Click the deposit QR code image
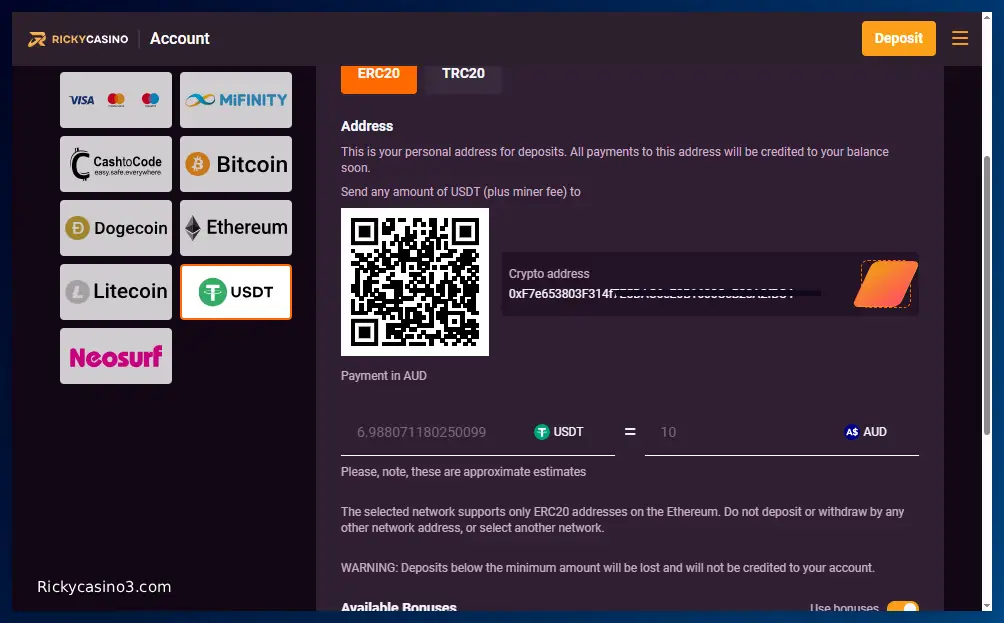Image resolution: width=1004 pixels, height=623 pixels. [415, 282]
